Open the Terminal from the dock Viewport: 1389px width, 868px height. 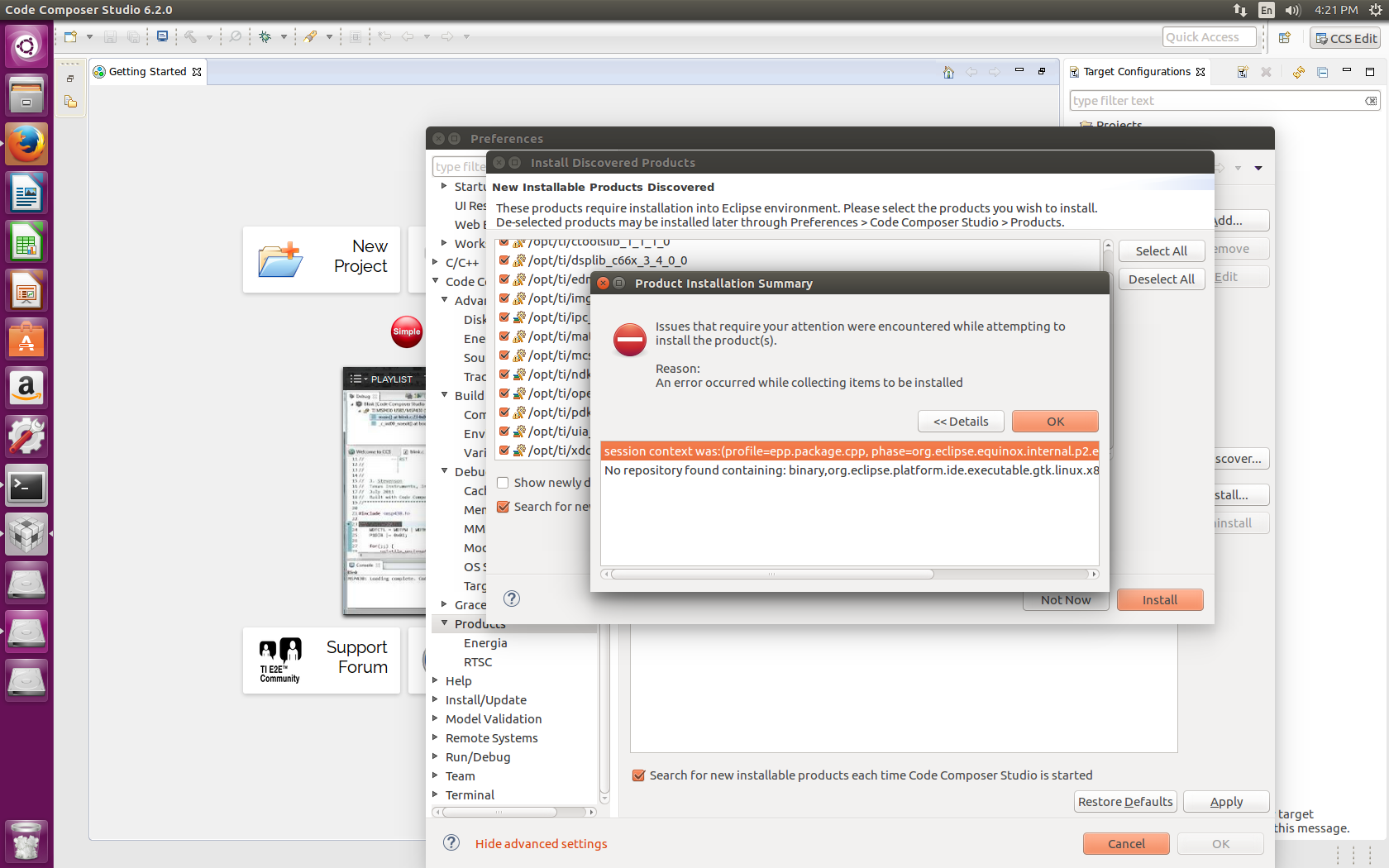coord(26,486)
